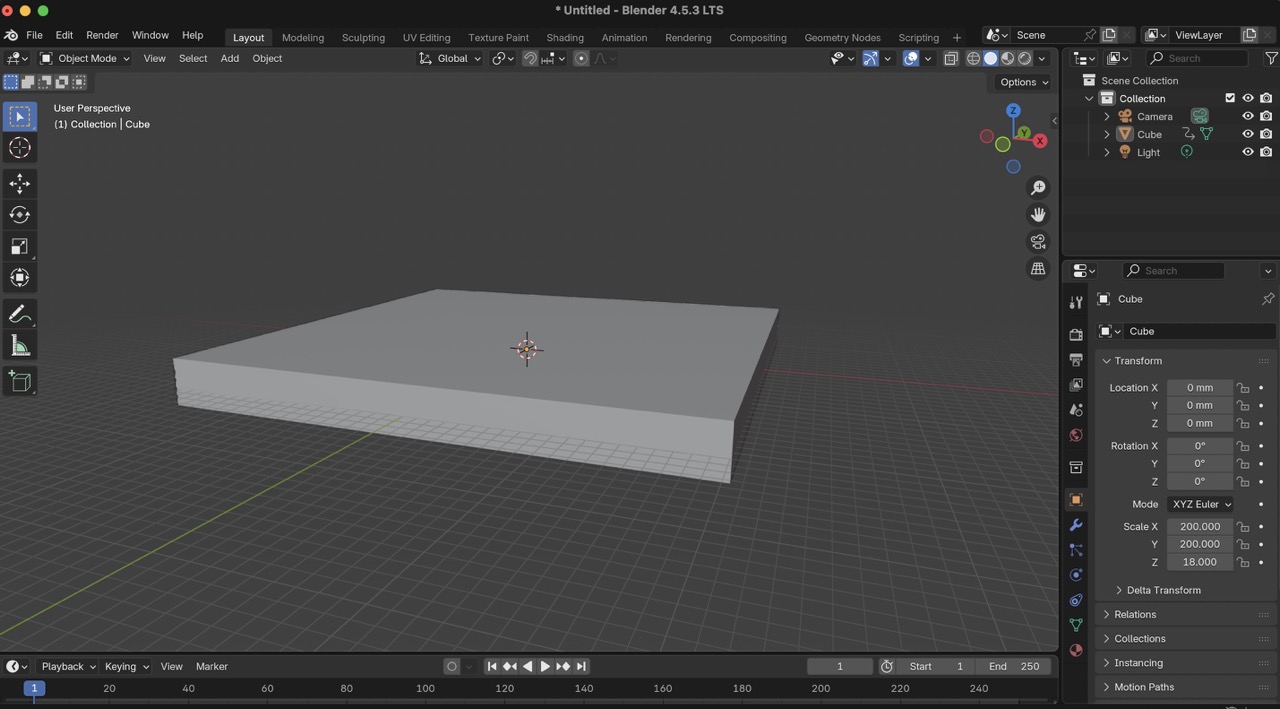The image size is (1280, 709).
Task: Click the Options button in viewport
Action: click(1023, 82)
